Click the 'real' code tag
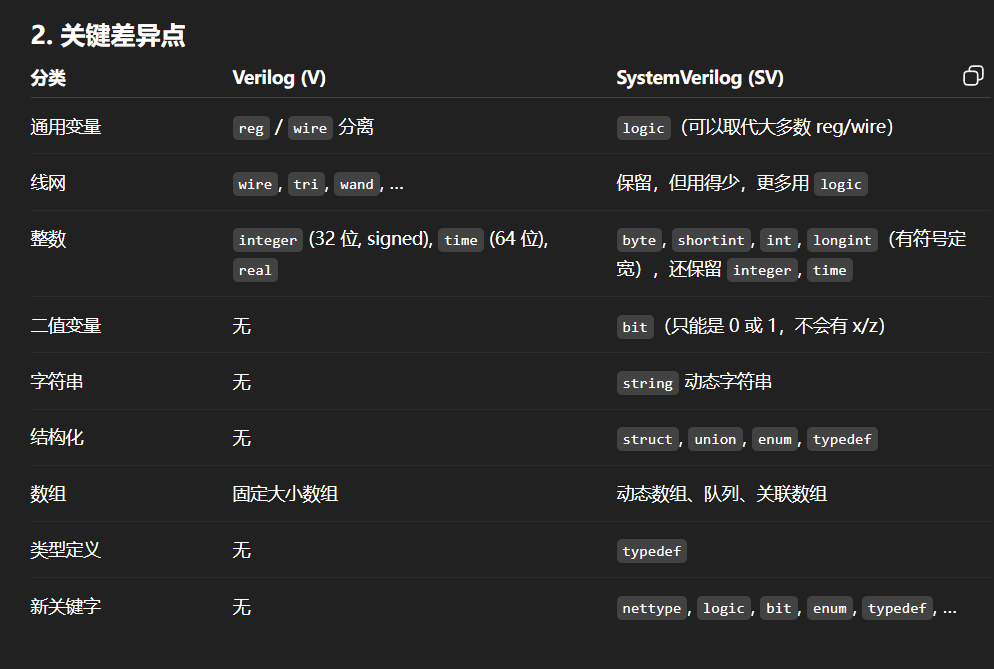Screen dimensions: 994x669 pyautogui.click(x=255, y=270)
